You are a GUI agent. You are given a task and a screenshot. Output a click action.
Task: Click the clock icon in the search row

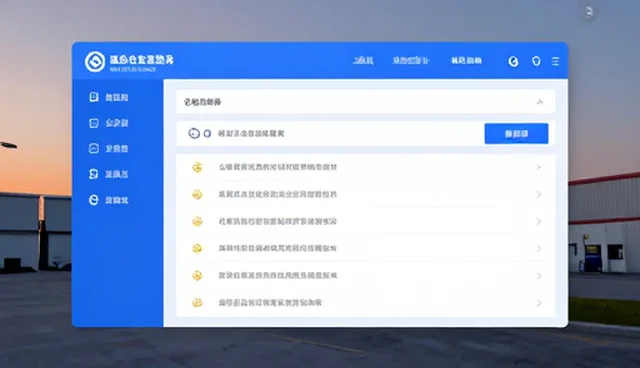point(194,133)
